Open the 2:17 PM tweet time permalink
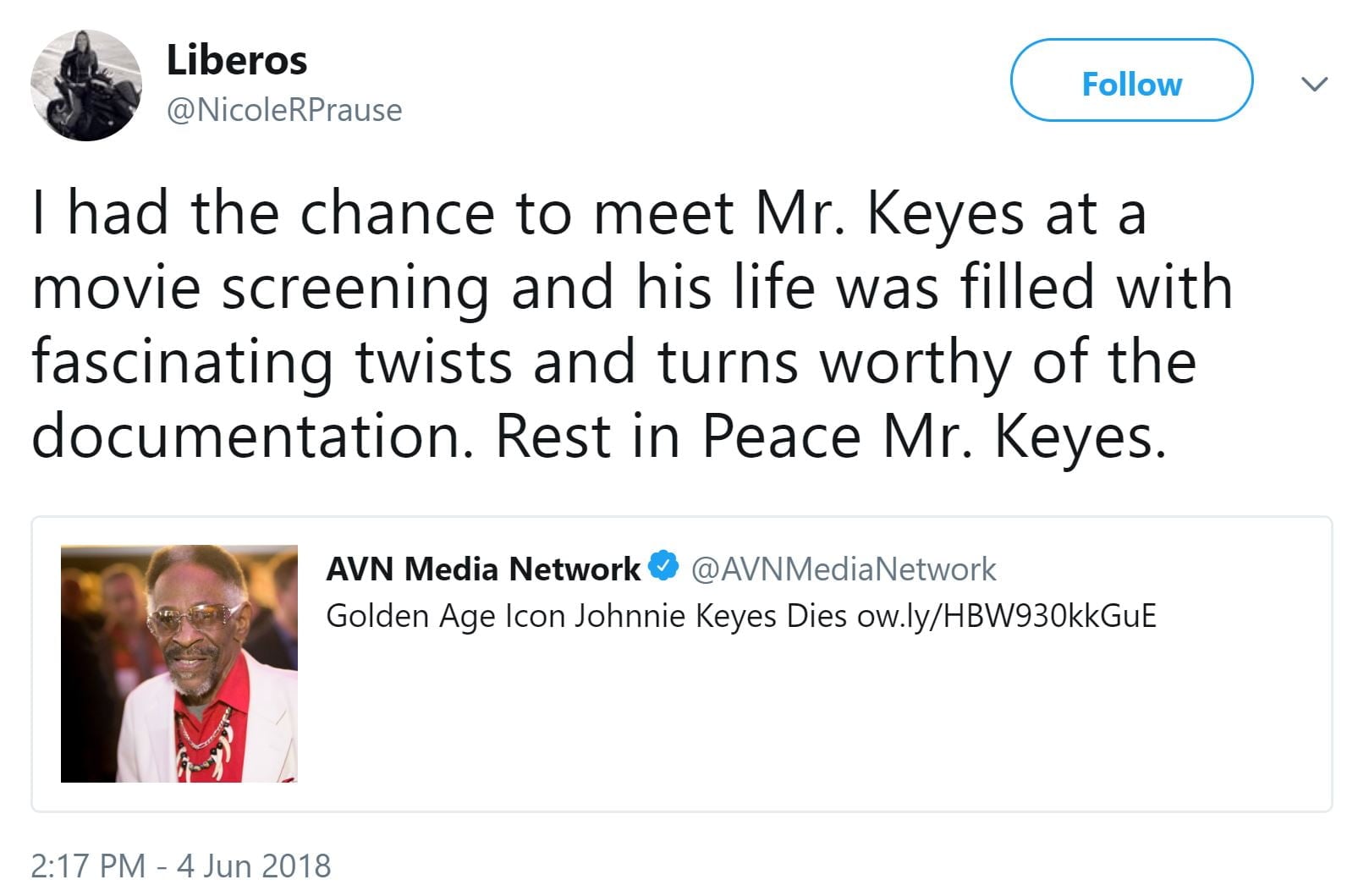The image size is (1347, 896). 87,866
